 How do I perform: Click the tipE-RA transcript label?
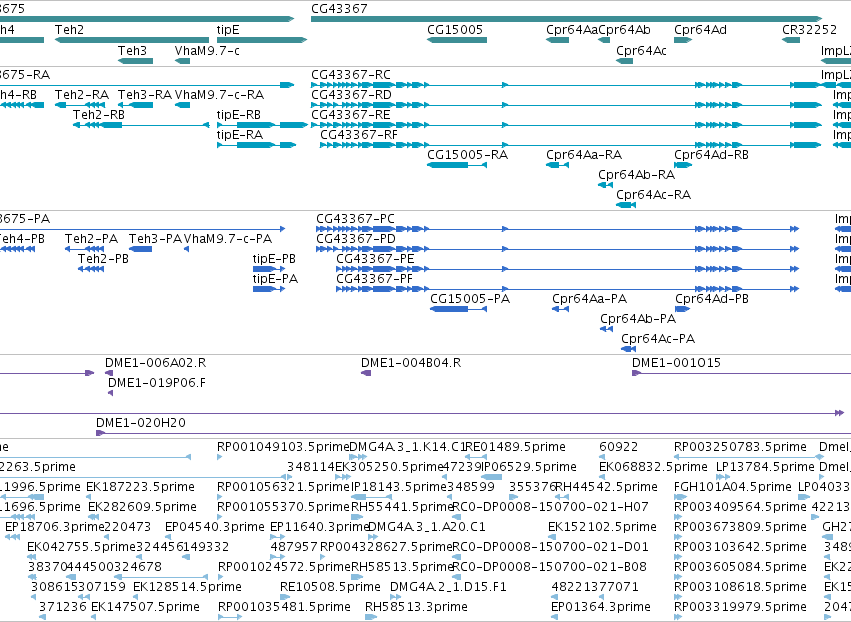[239, 135]
